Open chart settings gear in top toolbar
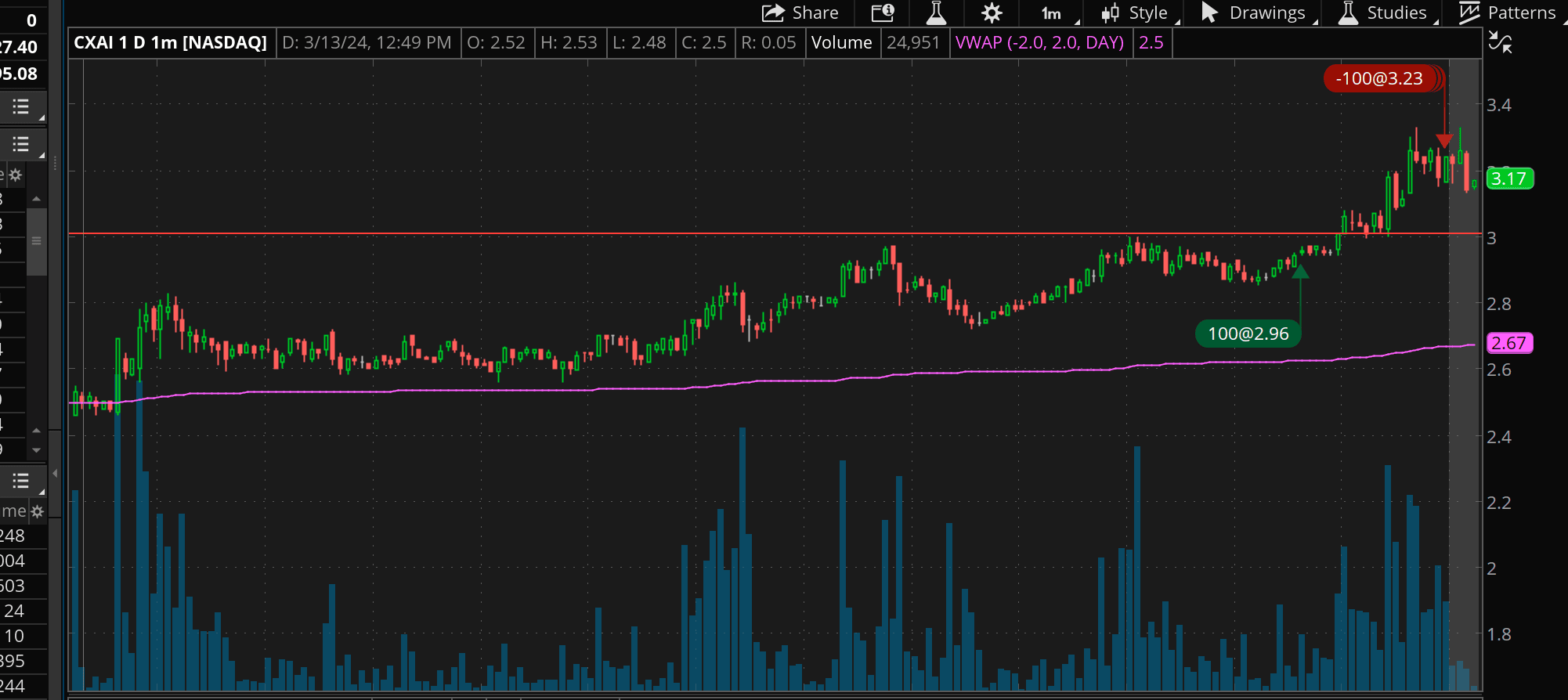The width and height of the screenshot is (1568, 700). click(992, 13)
